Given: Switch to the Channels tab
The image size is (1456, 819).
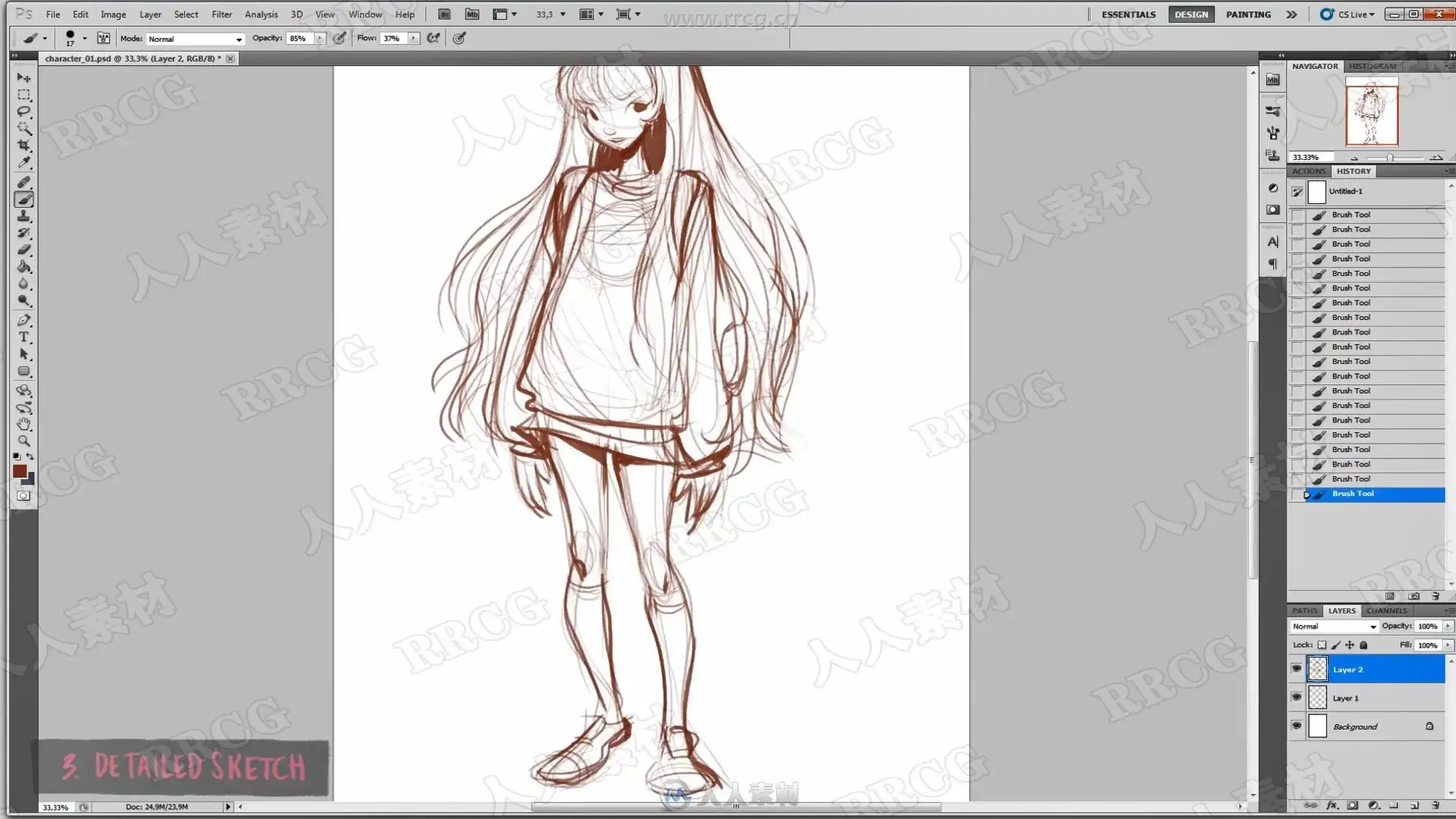Looking at the screenshot, I should (1386, 610).
